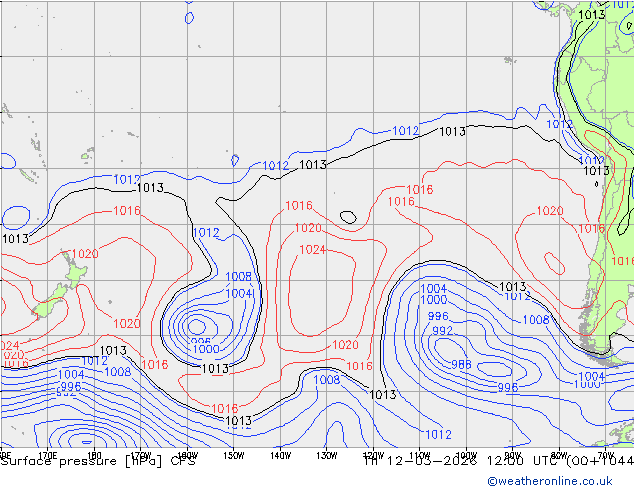This screenshot has width=634, height=490.
Task: Click the red 1020 label near Chile
Action: tap(549, 211)
